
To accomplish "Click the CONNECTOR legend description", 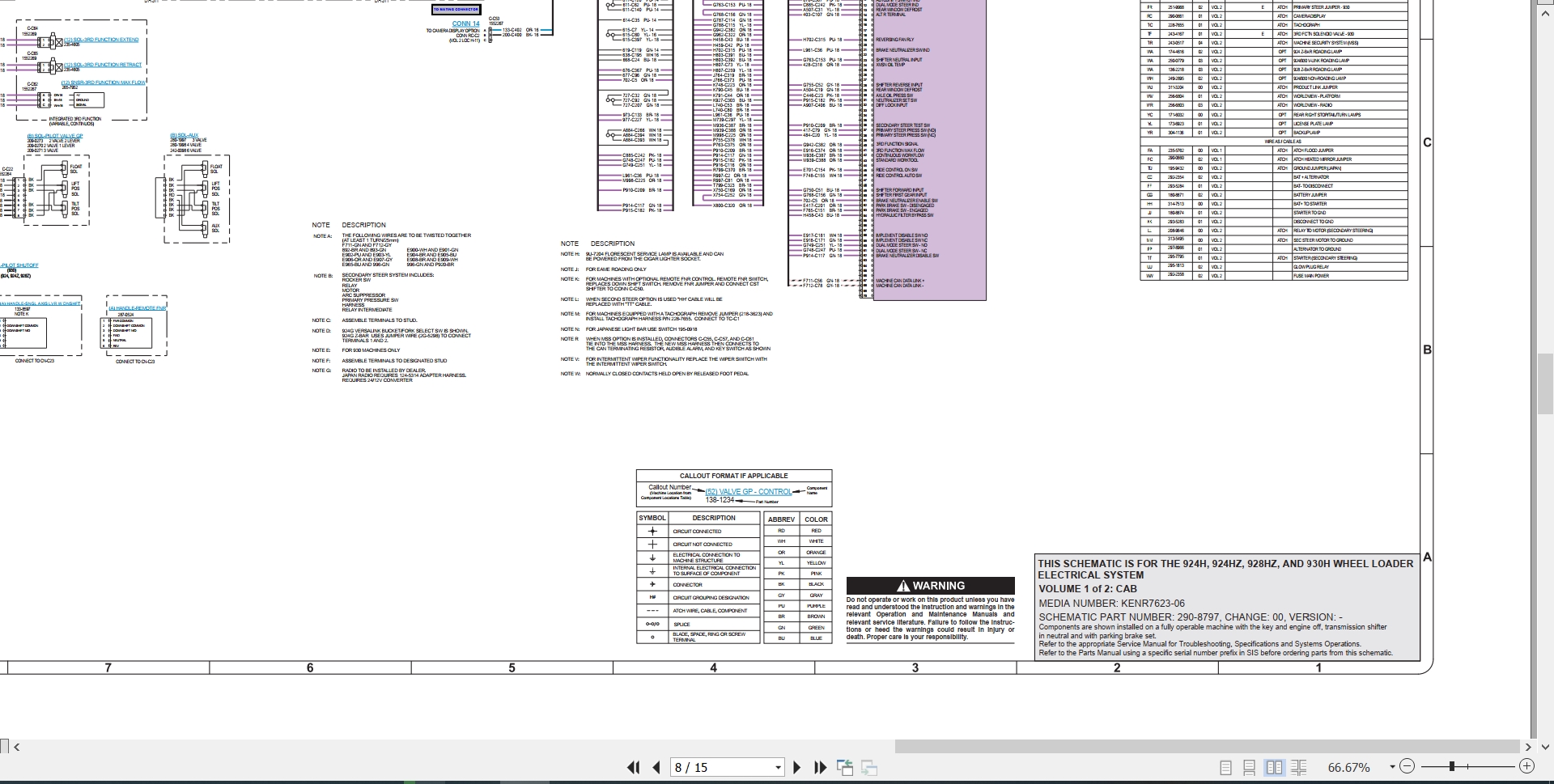I will [688, 585].
